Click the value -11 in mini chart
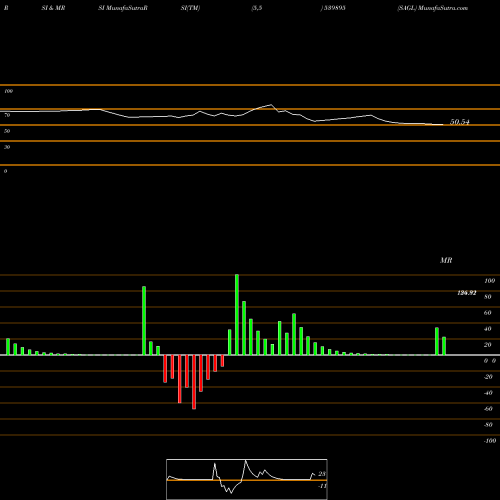The width and height of the screenshot is (500, 500). pyautogui.click(x=322, y=486)
